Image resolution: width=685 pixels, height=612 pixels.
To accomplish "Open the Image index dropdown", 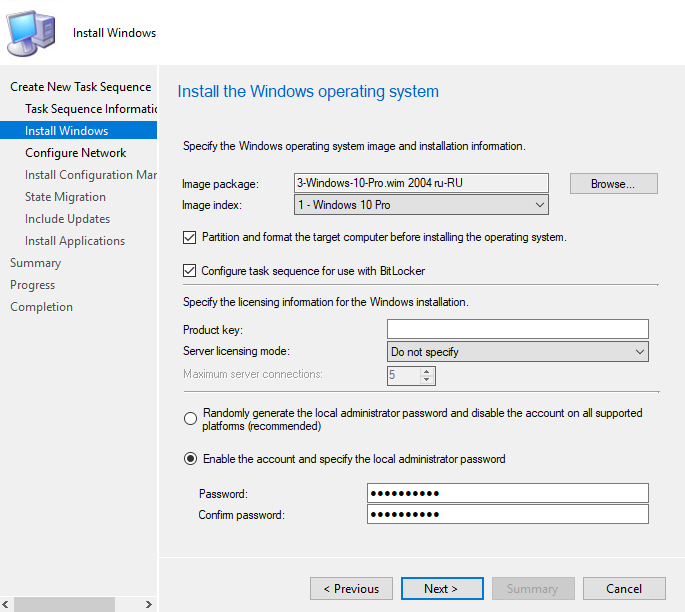I will point(421,205).
